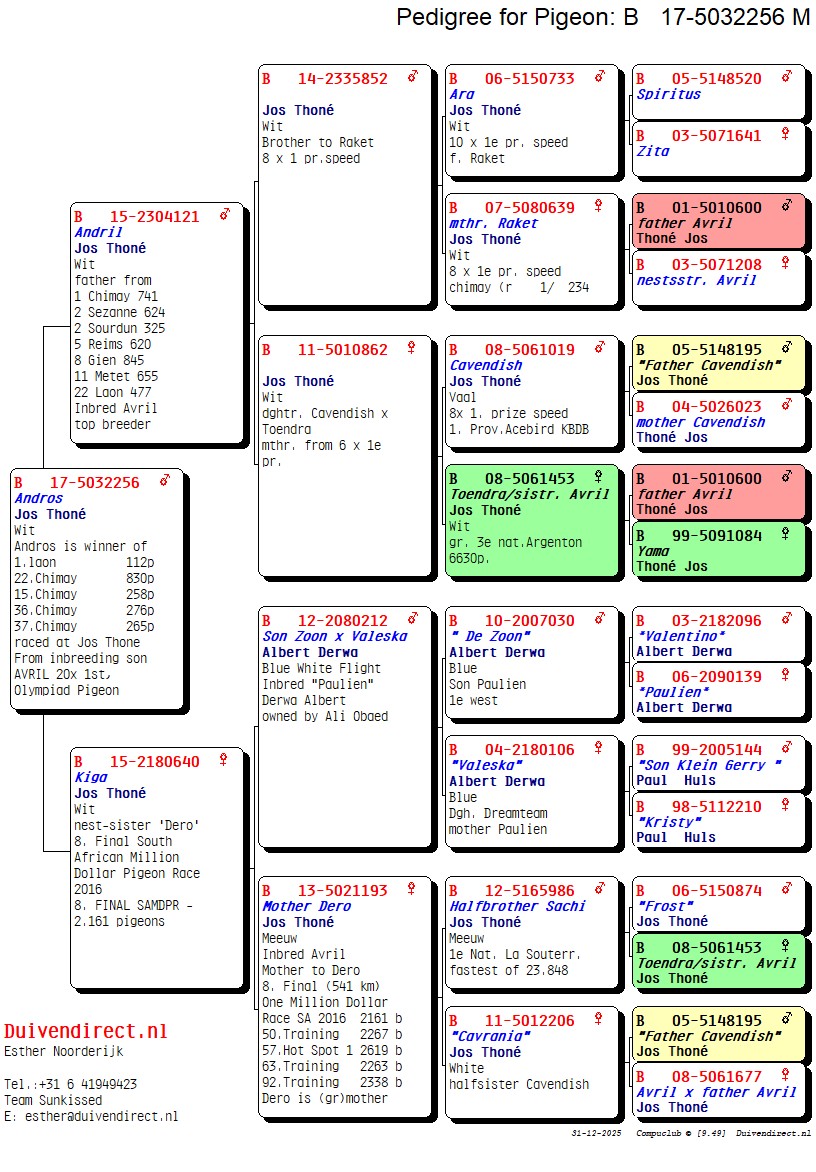Click the female symbol on Cavrania 11-5012206
This screenshot has height=1172, width=816.
tap(599, 1019)
